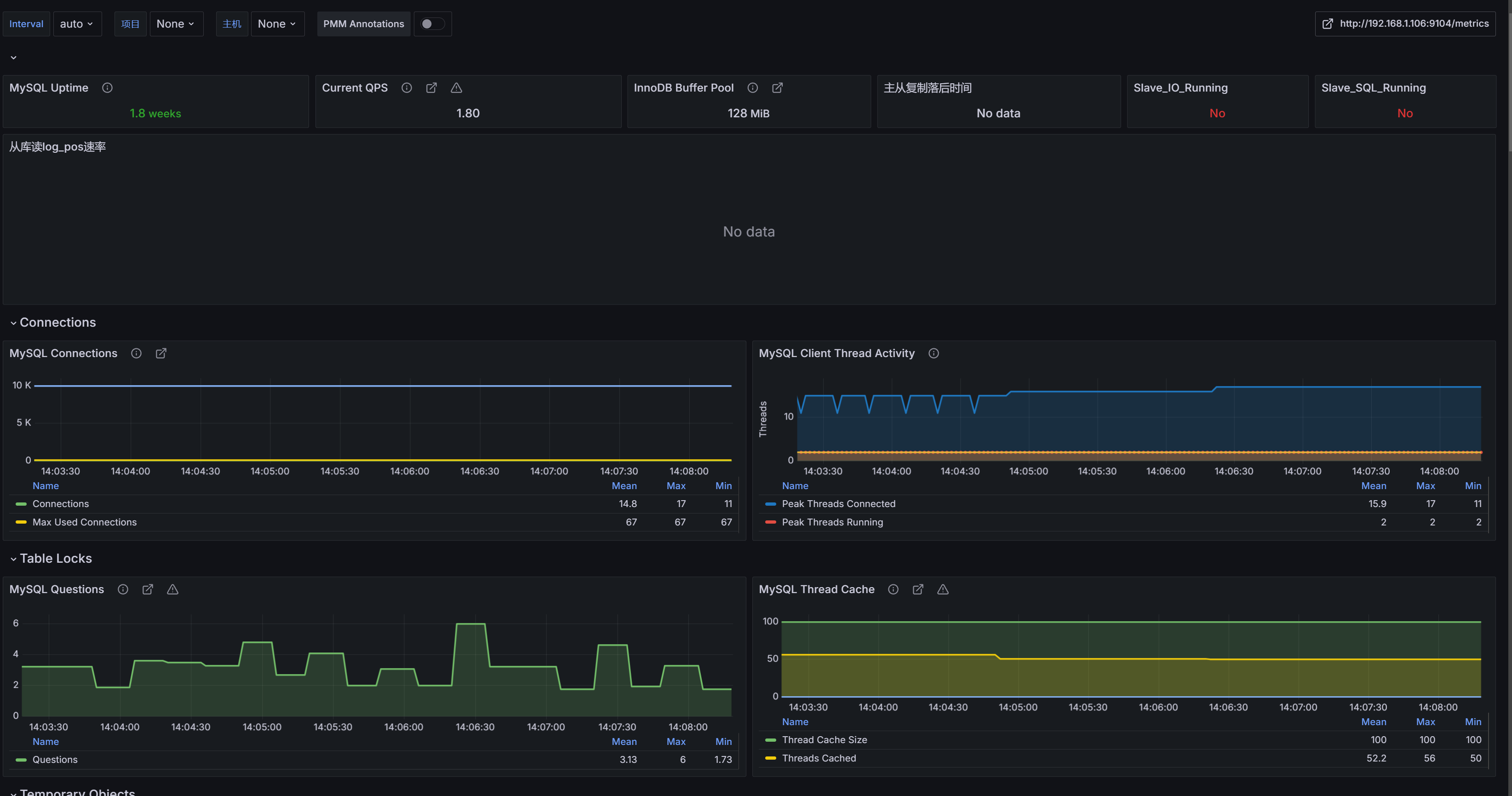This screenshot has height=796, width=1512.
Task: Collapse the unnamed top row chevron
Action: click(13, 58)
